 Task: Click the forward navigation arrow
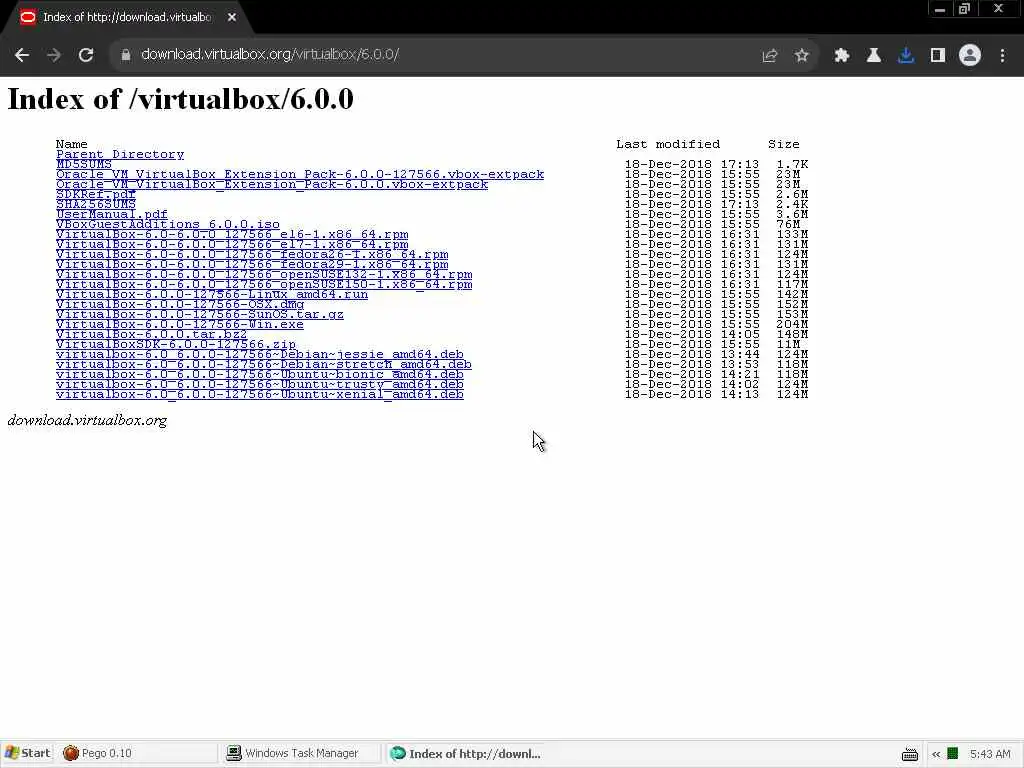pos(54,55)
